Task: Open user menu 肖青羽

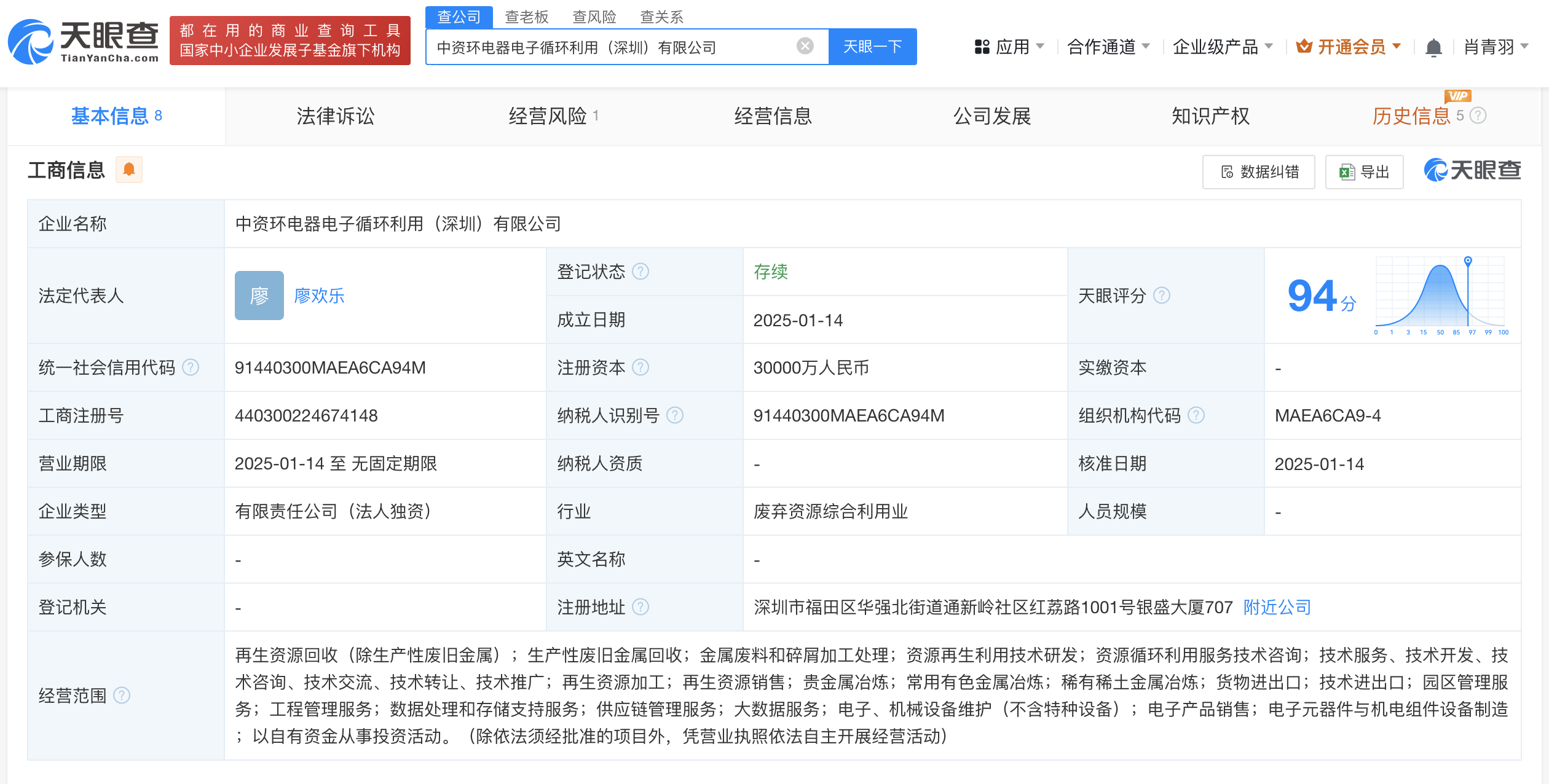Action: coord(1495,47)
